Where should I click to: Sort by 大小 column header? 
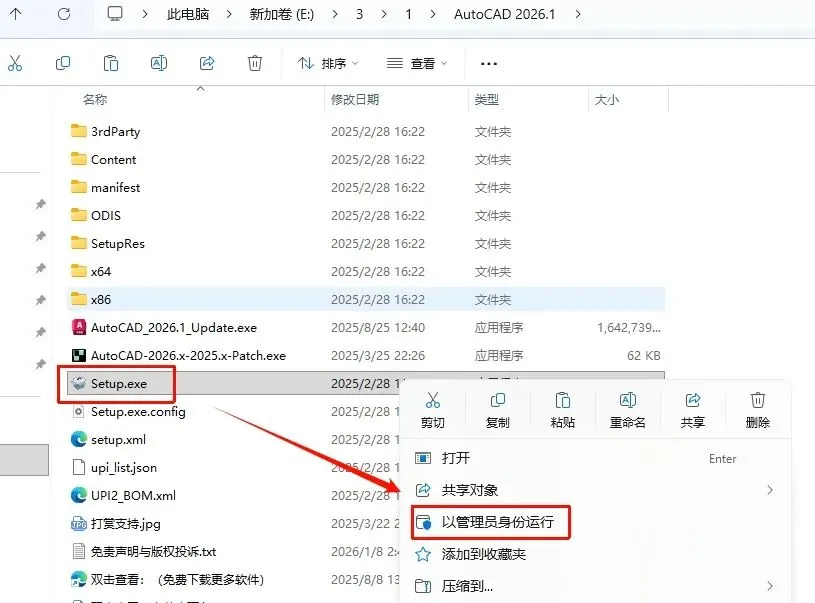[607, 99]
